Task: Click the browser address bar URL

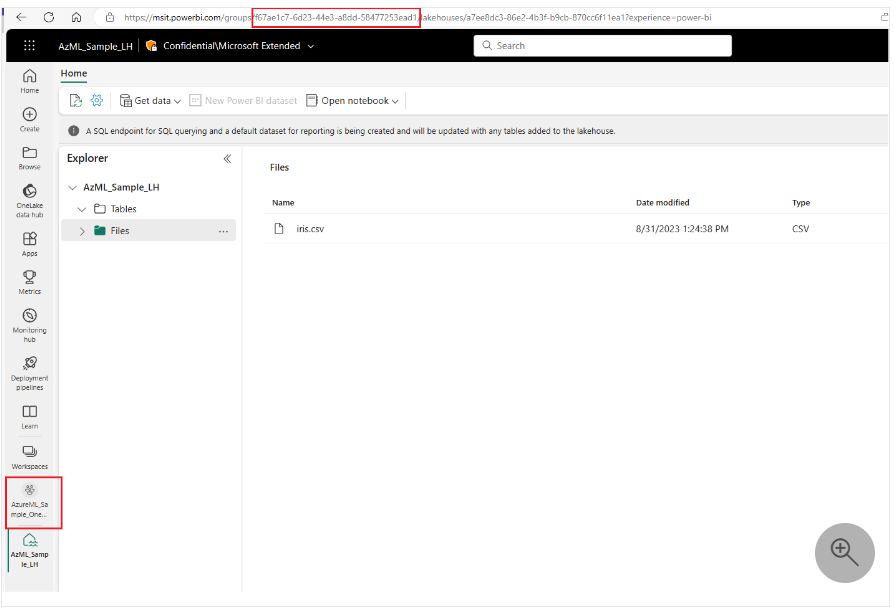Action: [418, 18]
